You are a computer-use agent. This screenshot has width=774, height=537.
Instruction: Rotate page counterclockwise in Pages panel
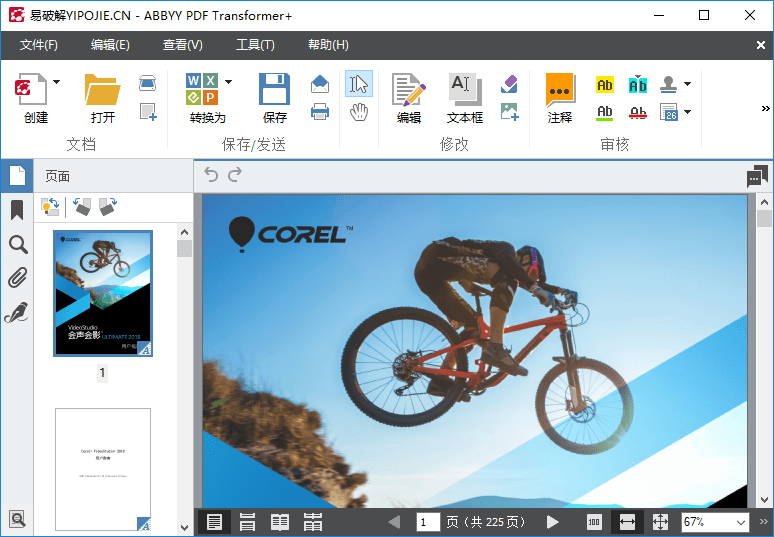[x=82, y=206]
